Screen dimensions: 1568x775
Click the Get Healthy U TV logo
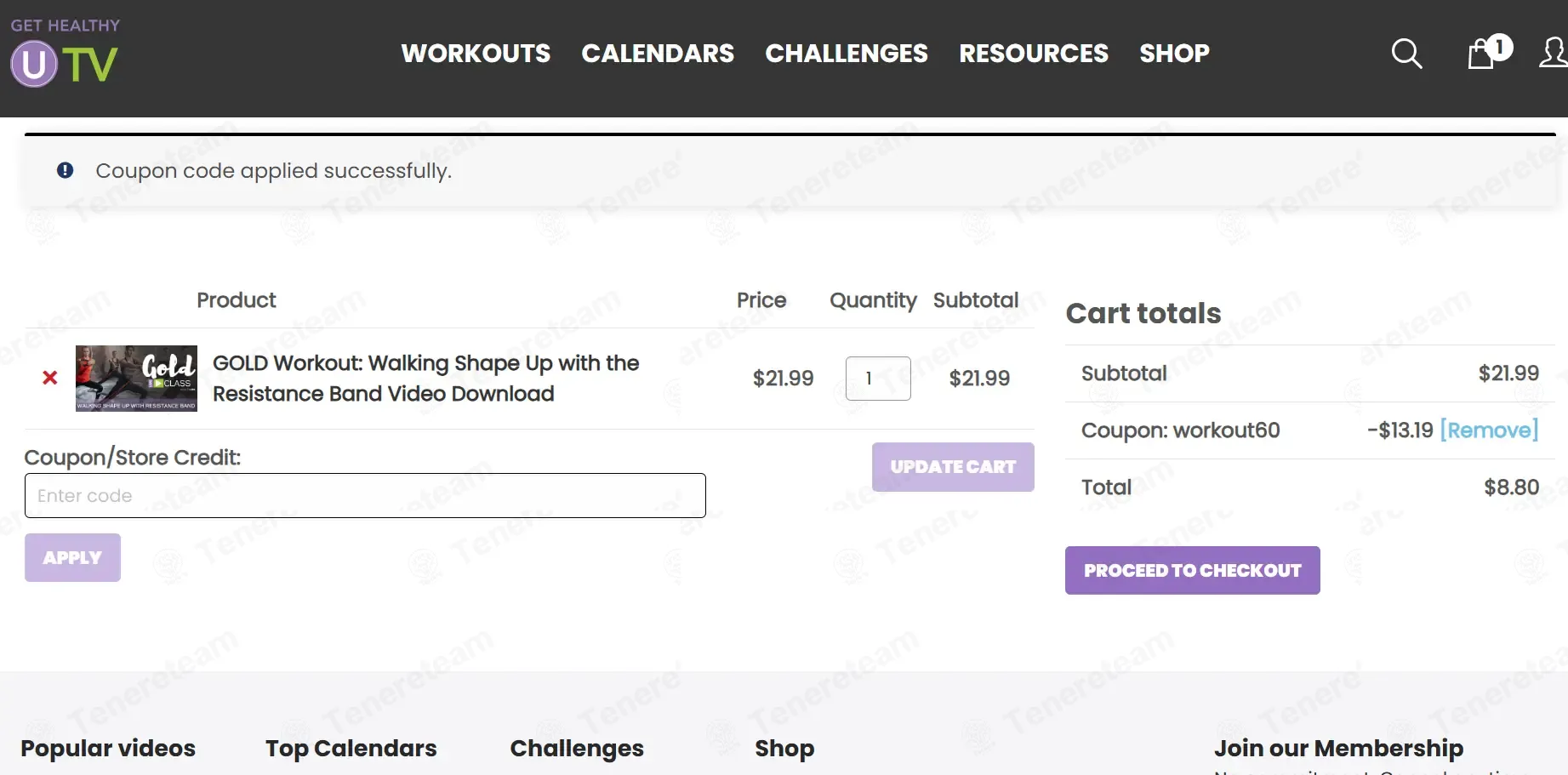(x=65, y=54)
